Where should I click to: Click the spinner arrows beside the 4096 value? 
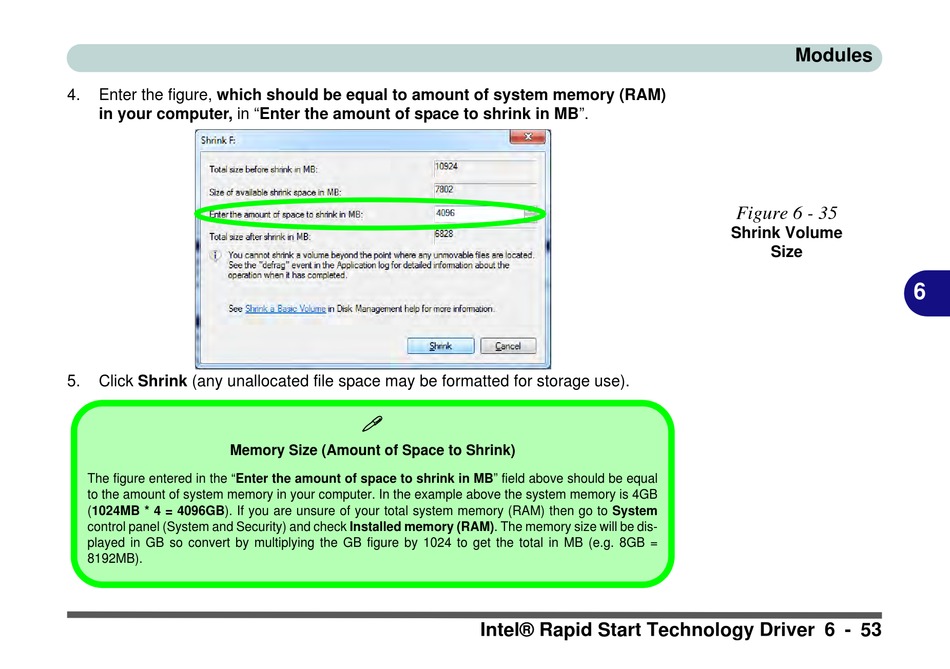pos(531,213)
